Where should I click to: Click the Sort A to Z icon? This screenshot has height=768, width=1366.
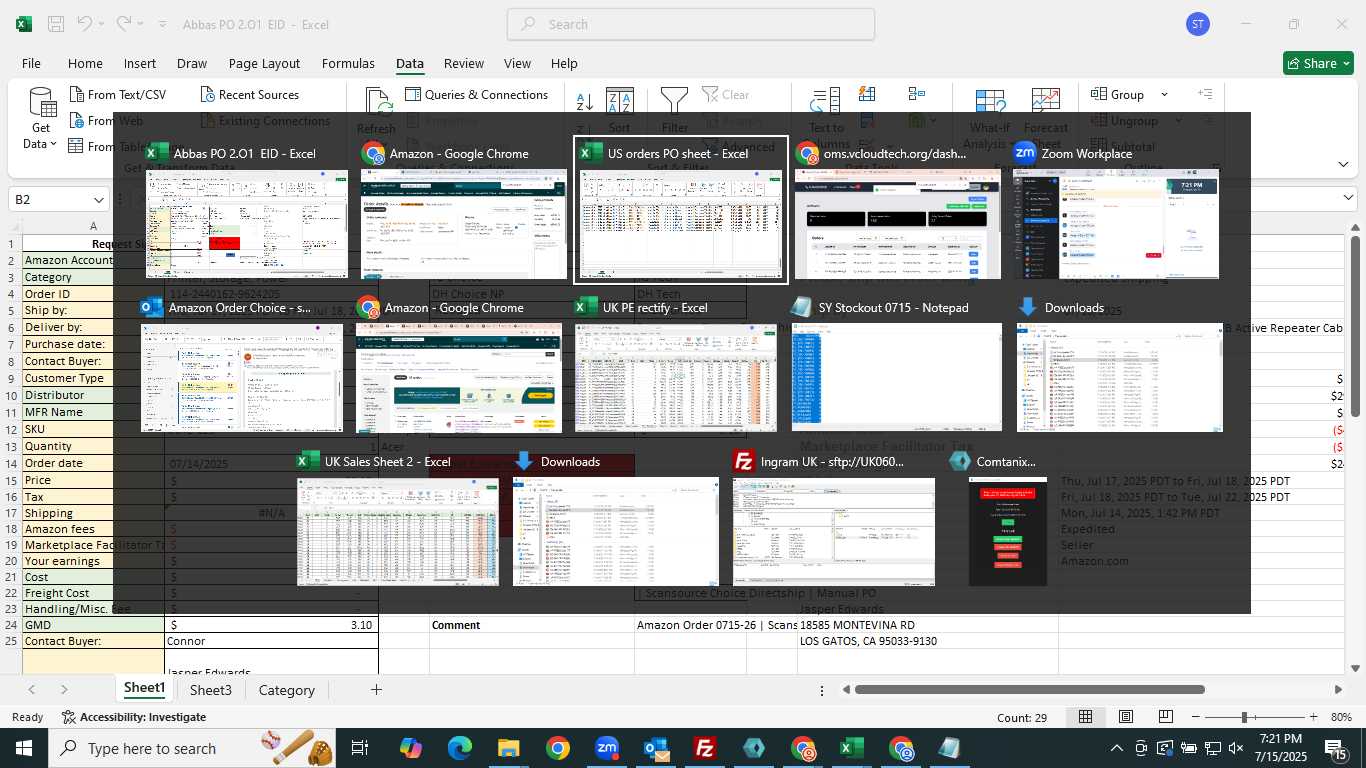[x=585, y=101]
